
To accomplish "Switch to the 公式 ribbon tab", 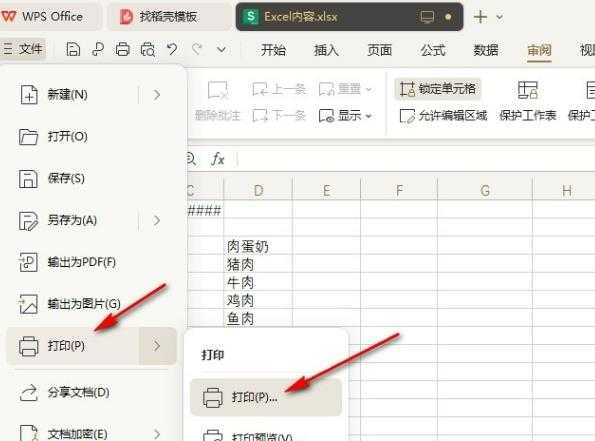I will click(433, 50).
